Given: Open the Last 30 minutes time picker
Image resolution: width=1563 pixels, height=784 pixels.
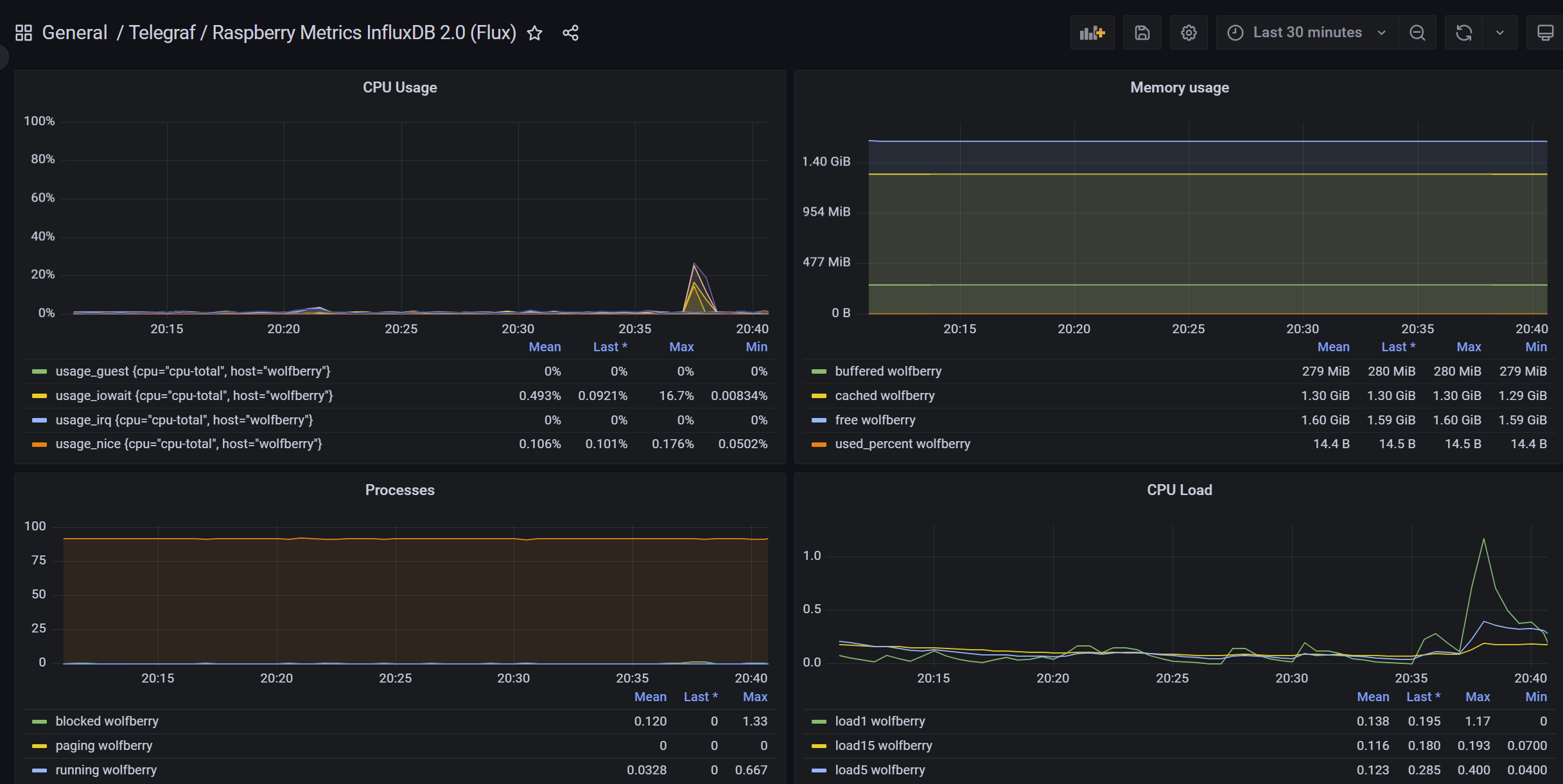Looking at the screenshot, I should point(1307,33).
